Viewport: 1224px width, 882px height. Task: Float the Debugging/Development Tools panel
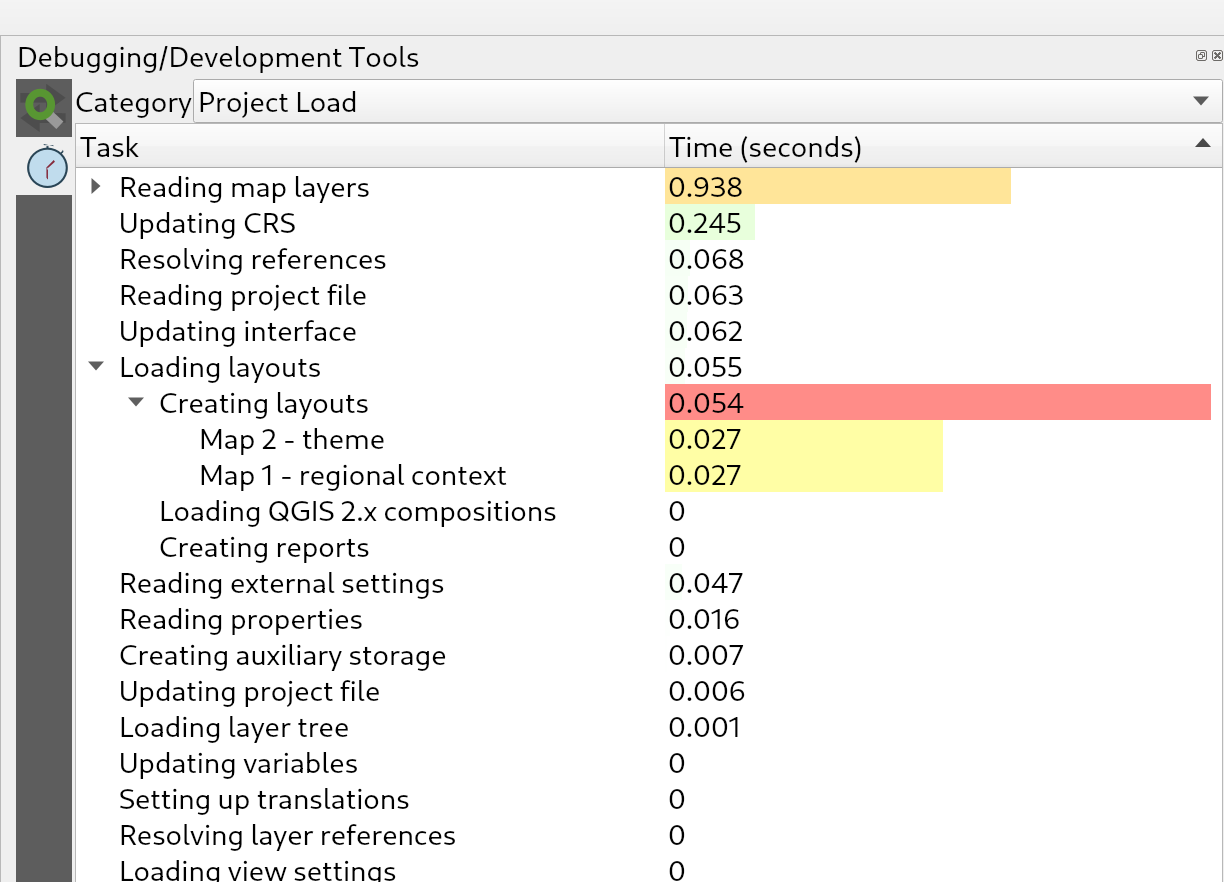point(1201,56)
